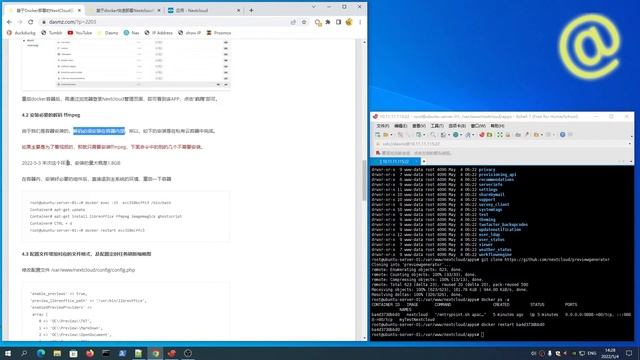Toggle Chrome's side panel icon
Image resolution: width=640 pixels, height=360 pixels.
point(338,22)
